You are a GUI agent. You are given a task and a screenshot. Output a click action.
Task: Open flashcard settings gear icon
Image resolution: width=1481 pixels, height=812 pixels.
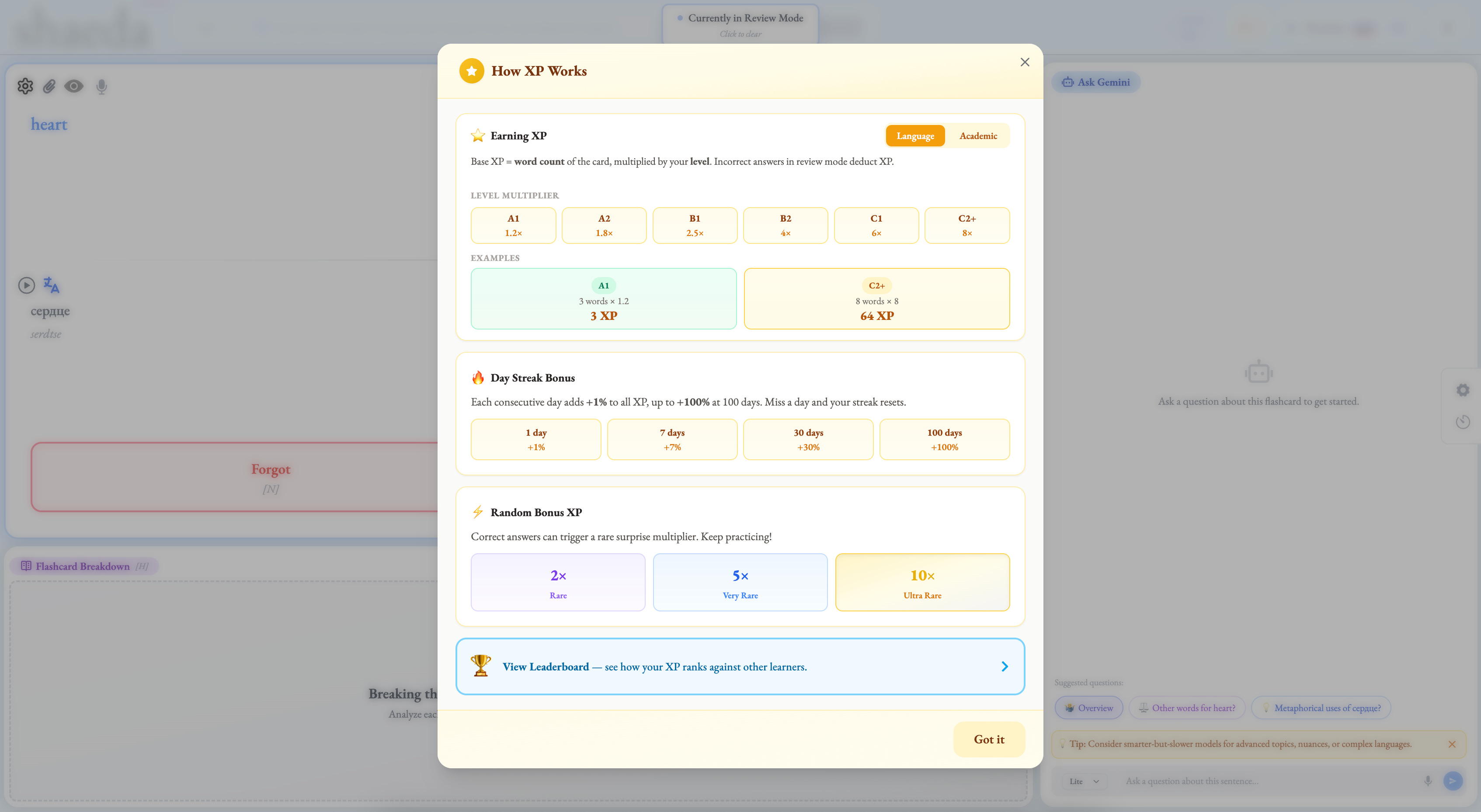coord(25,86)
